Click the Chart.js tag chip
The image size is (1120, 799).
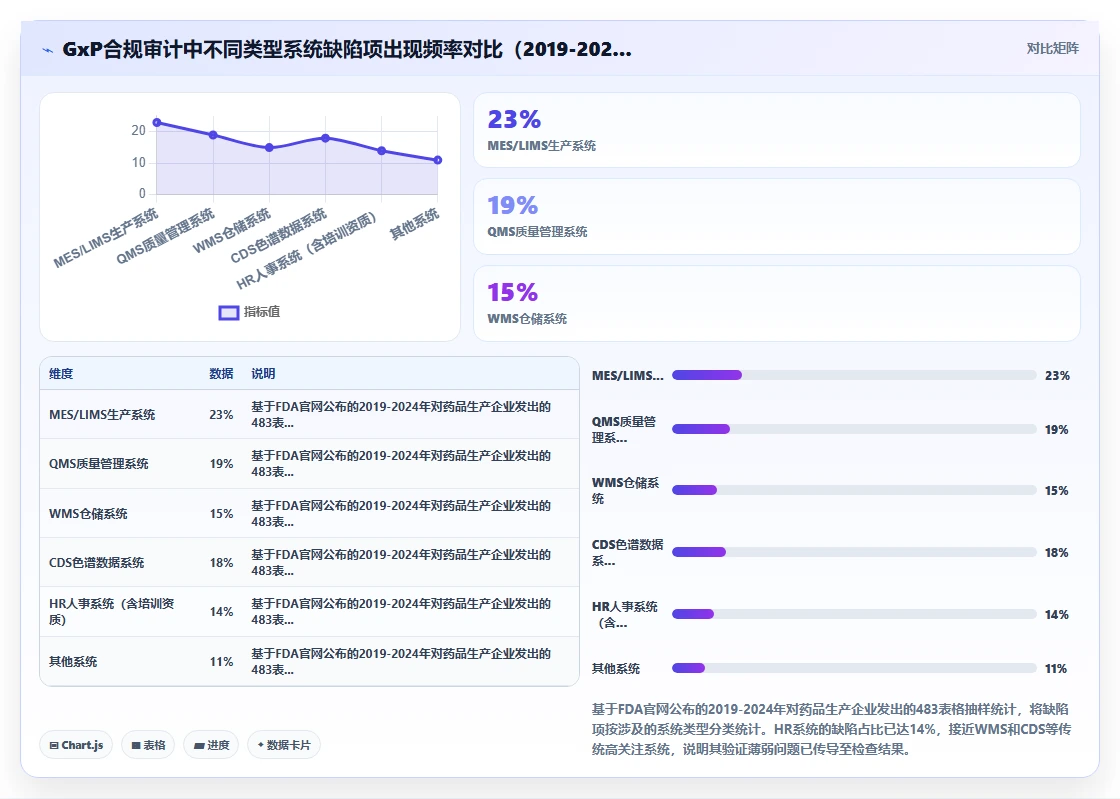(76, 745)
